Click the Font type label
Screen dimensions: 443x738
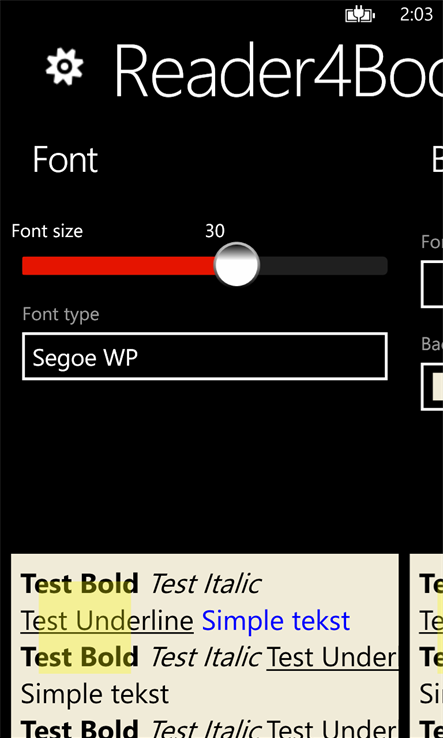(61, 314)
